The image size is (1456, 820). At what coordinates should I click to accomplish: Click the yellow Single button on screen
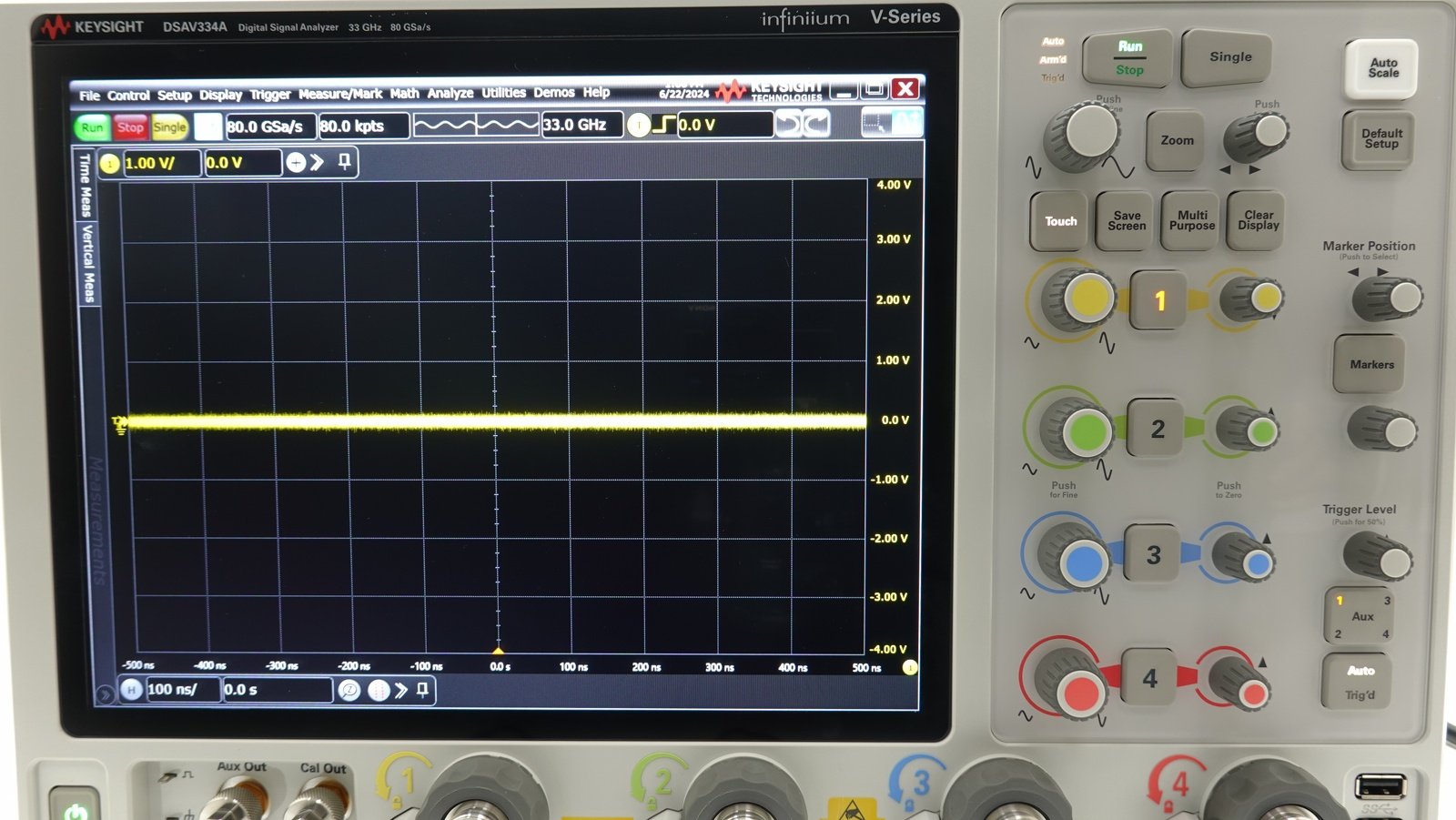tap(169, 127)
